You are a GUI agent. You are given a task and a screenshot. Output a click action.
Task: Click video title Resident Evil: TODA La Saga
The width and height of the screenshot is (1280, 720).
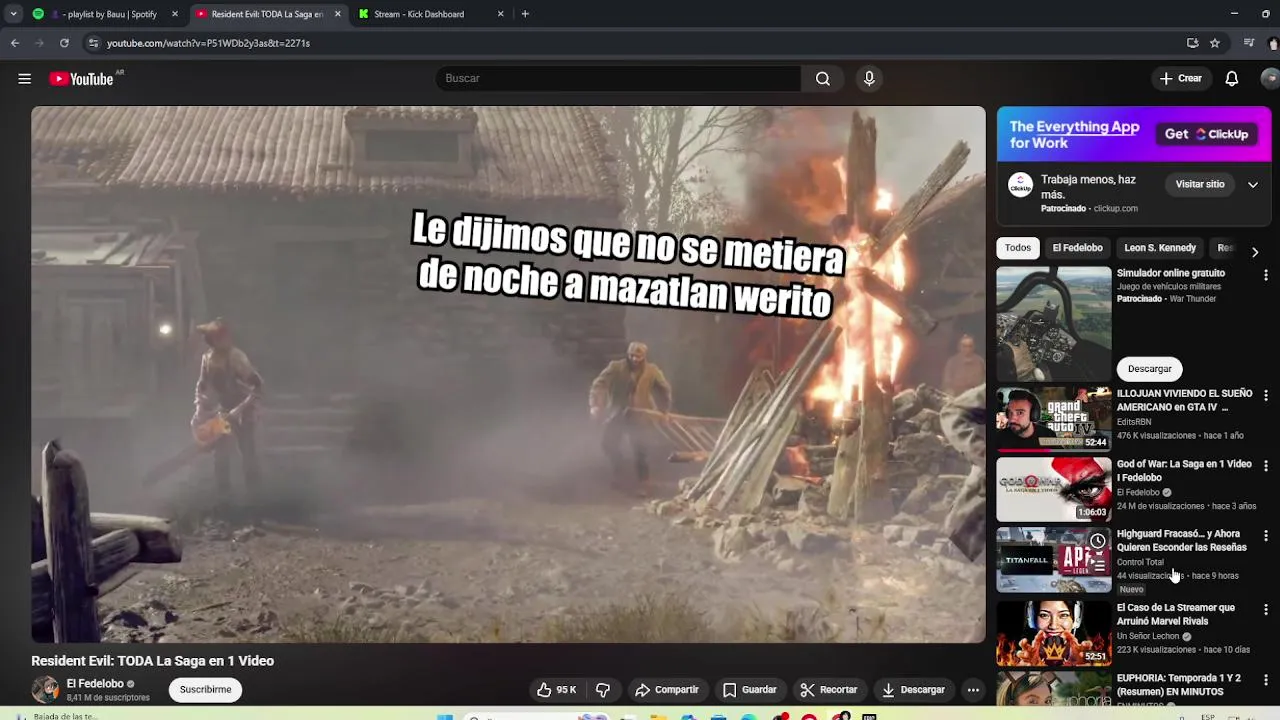152,661
